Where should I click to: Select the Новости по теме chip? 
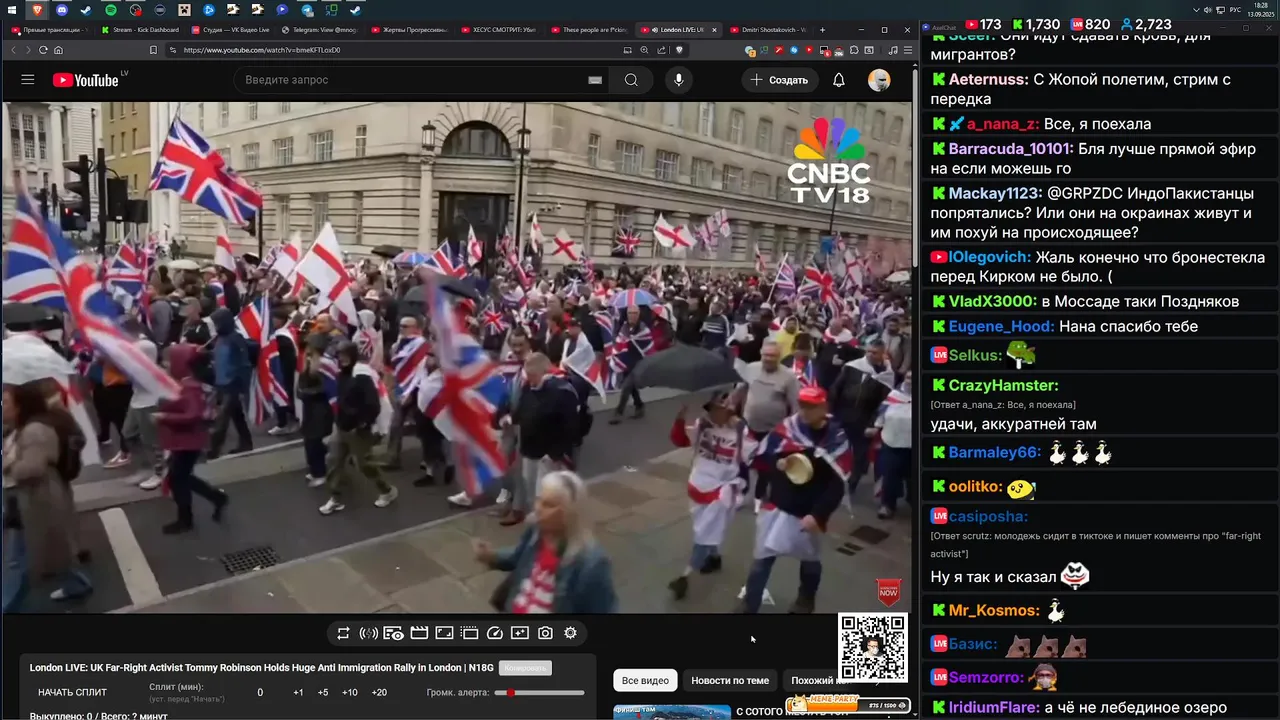click(730, 681)
